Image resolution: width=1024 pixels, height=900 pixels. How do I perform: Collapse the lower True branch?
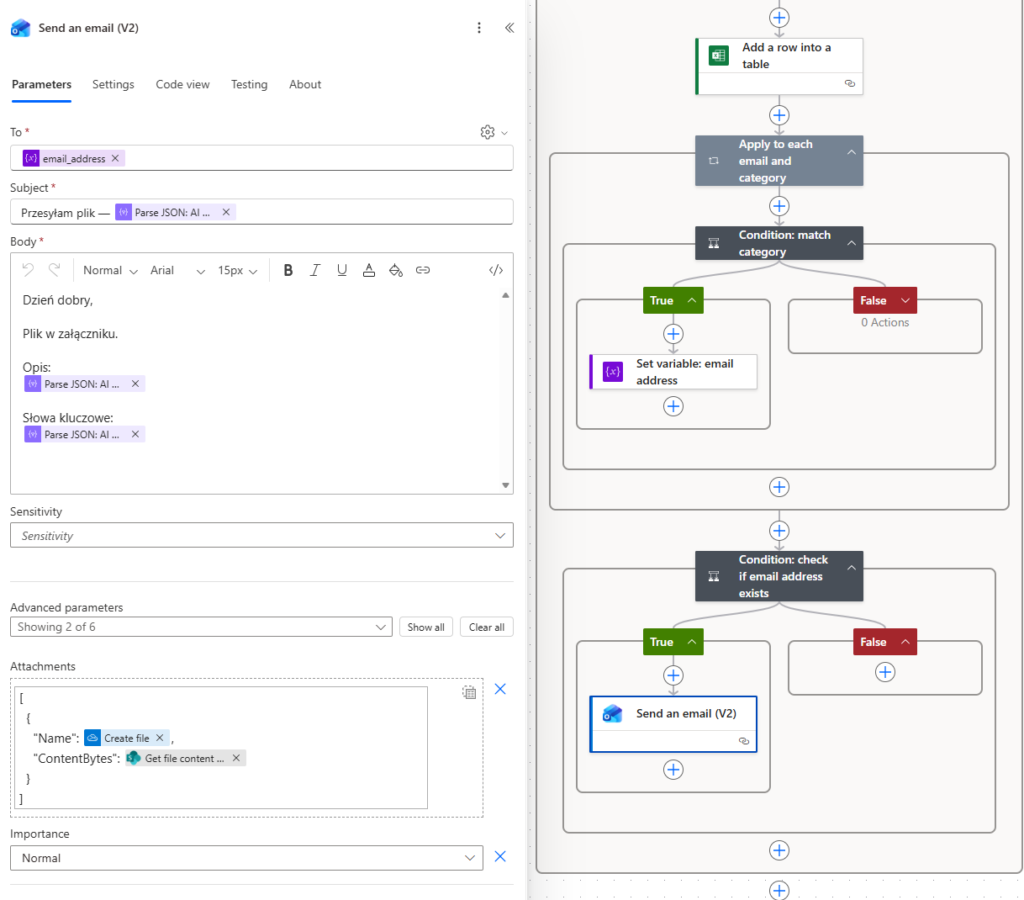pyautogui.click(x=692, y=641)
